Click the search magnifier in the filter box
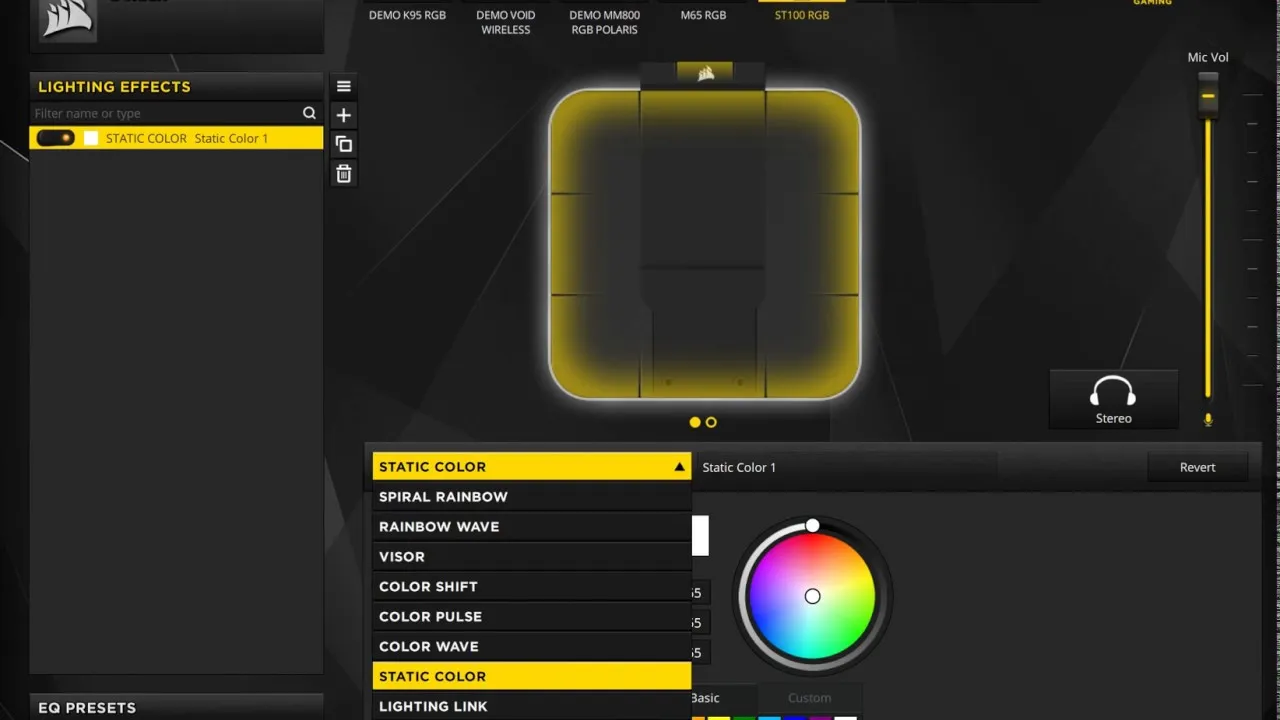 point(309,113)
